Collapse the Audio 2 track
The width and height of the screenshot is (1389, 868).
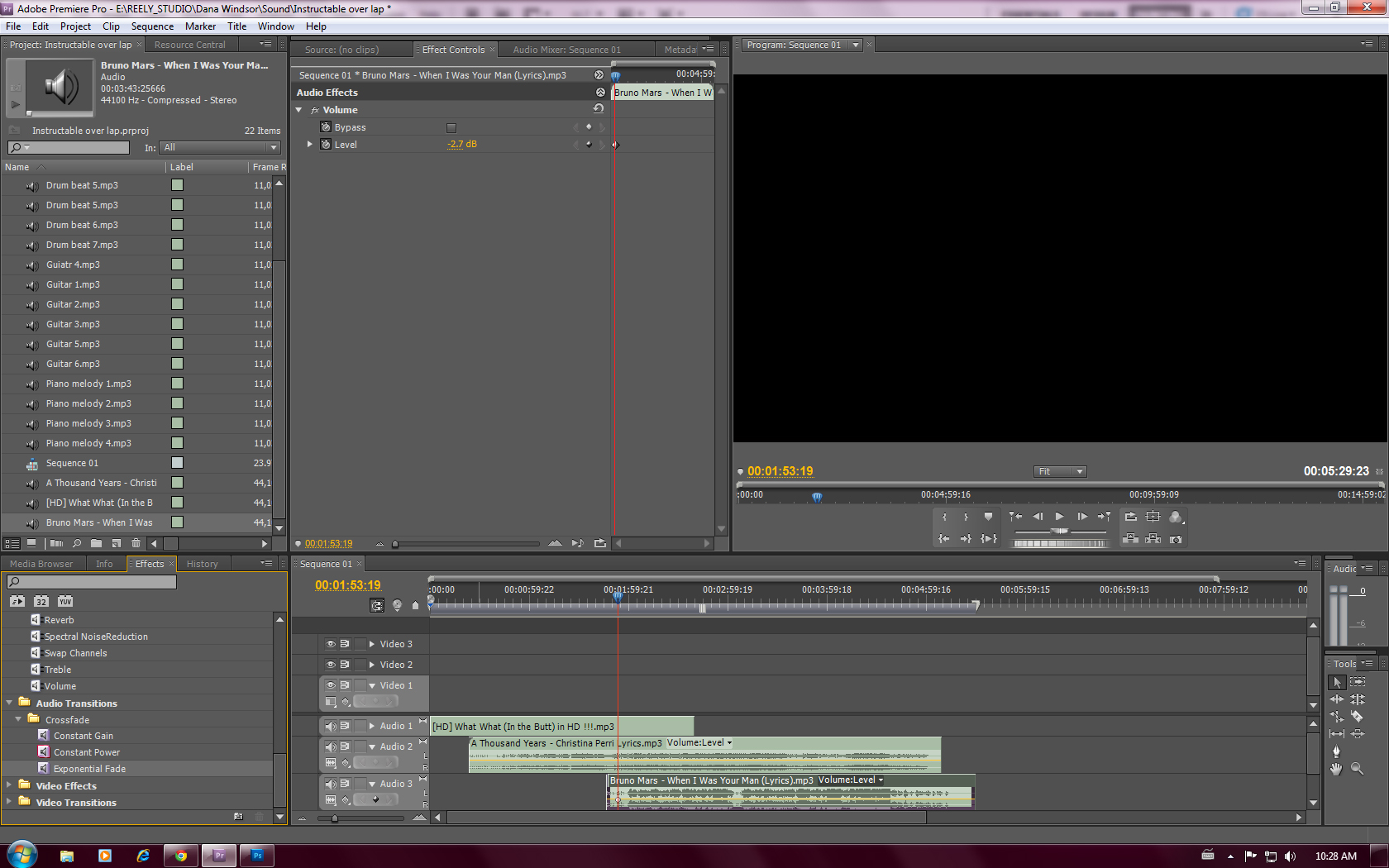click(372, 746)
